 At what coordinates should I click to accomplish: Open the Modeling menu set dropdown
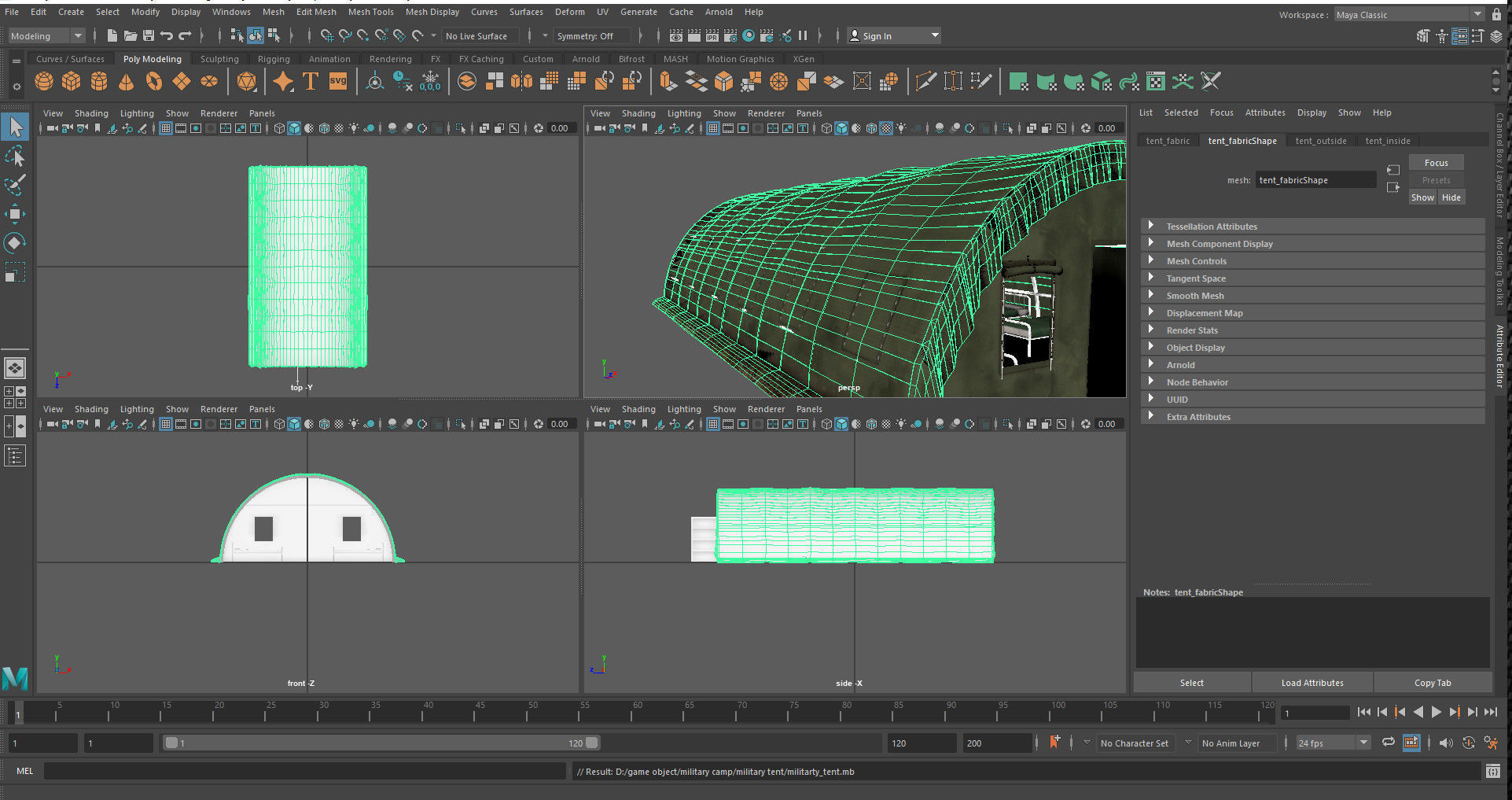click(x=46, y=35)
